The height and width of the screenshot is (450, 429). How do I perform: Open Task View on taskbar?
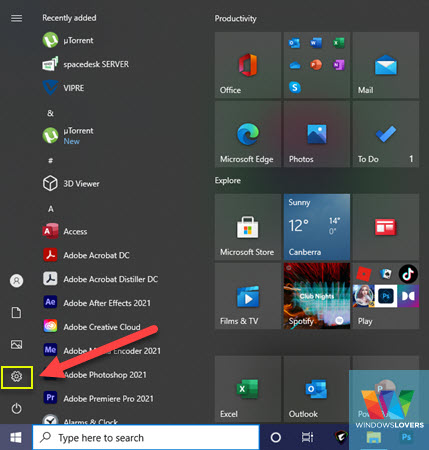[307, 437]
